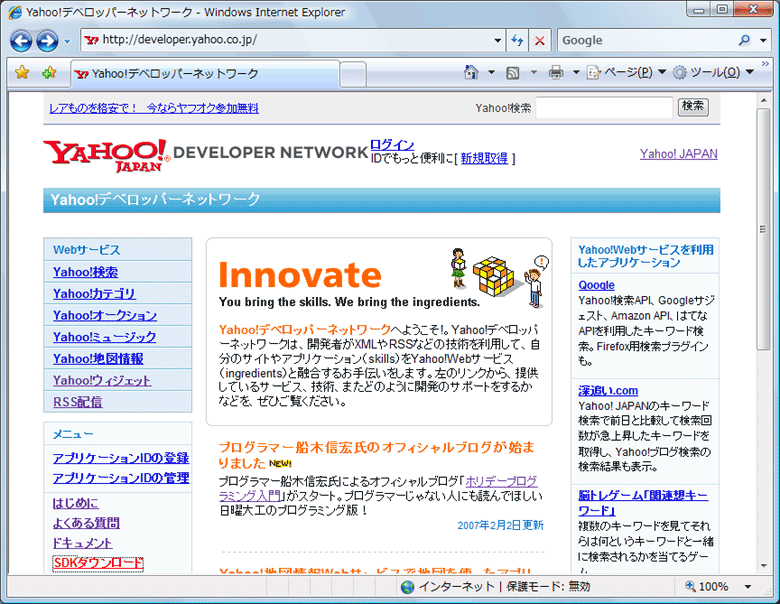Open the Yahoo!オークション link
Screen dimensions: 780x604
(105, 315)
